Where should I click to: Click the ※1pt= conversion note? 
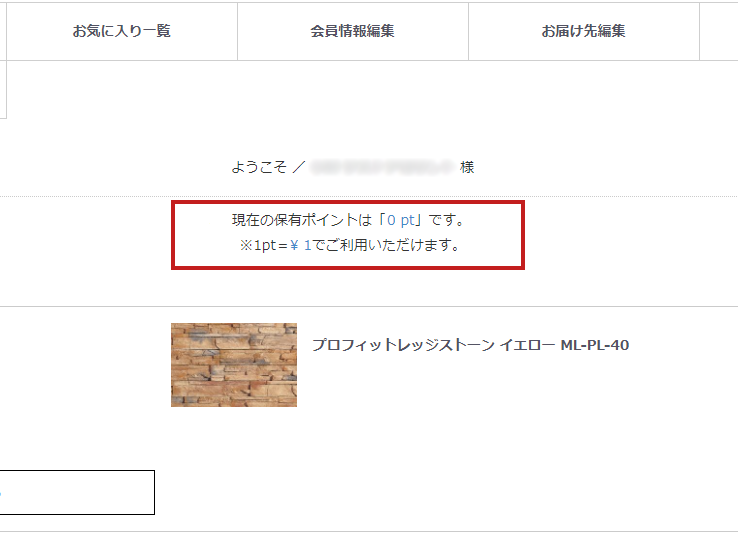[x=265, y=245]
